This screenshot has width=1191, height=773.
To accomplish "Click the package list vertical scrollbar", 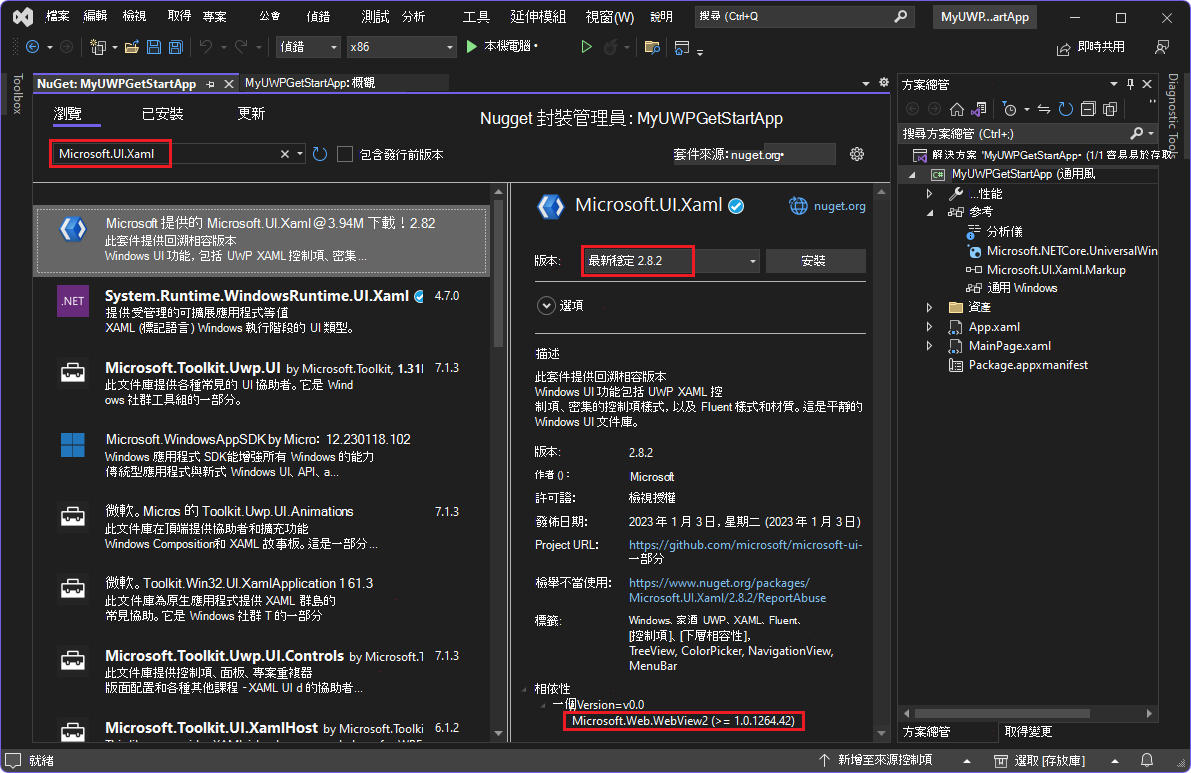I will point(498,273).
